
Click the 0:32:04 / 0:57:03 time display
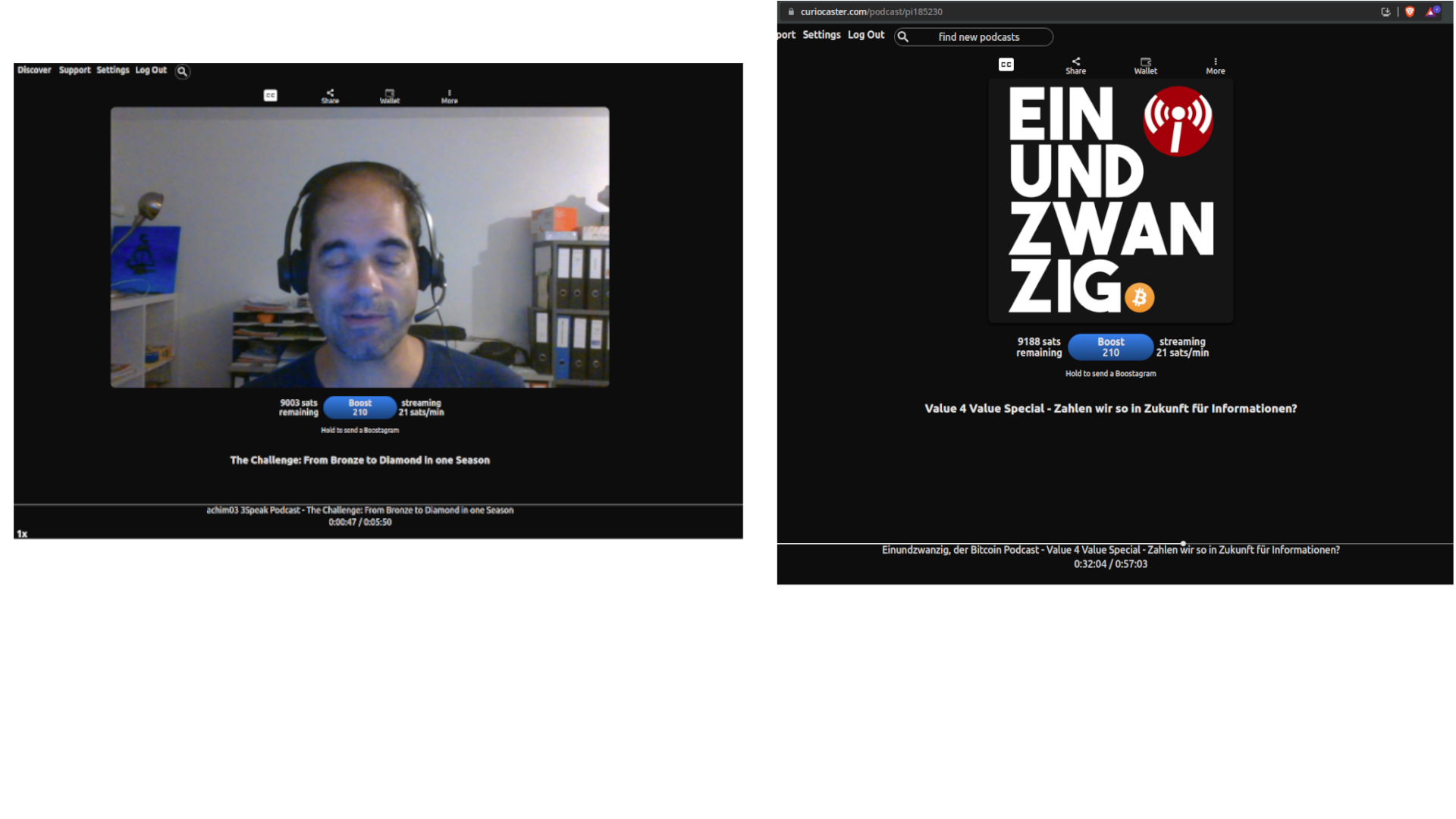(x=1111, y=564)
